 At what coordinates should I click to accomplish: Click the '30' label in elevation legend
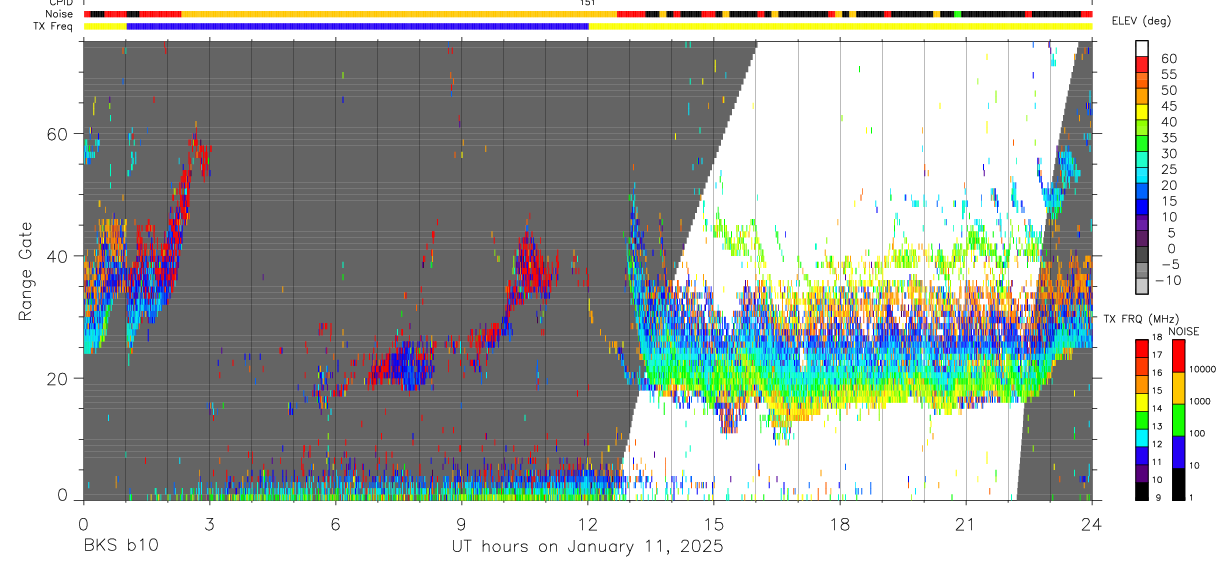click(1169, 154)
